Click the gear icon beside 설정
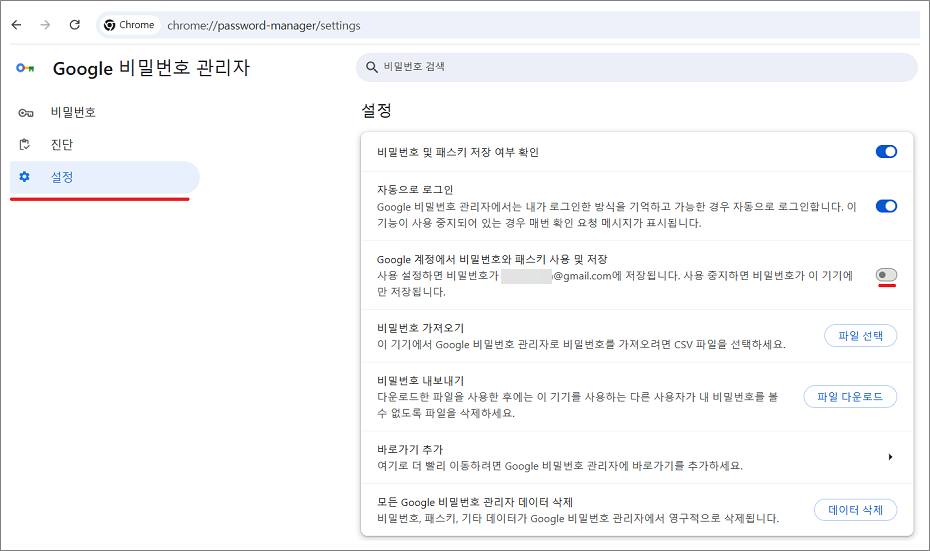This screenshot has width=930, height=551. tap(24, 177)
